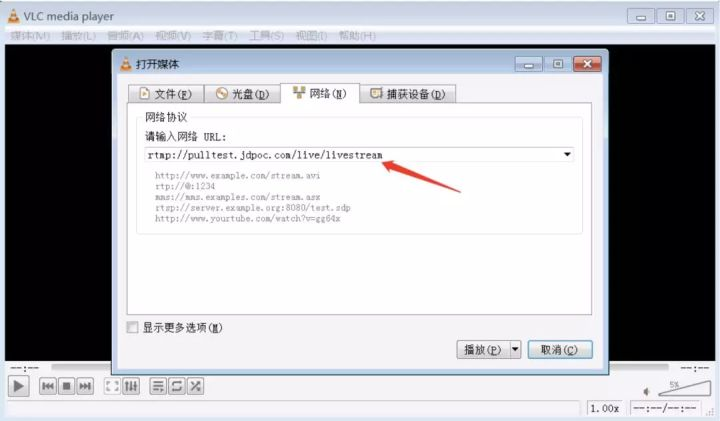Open the arrow dropdown beside 播放 button

(x=516, y=350)
